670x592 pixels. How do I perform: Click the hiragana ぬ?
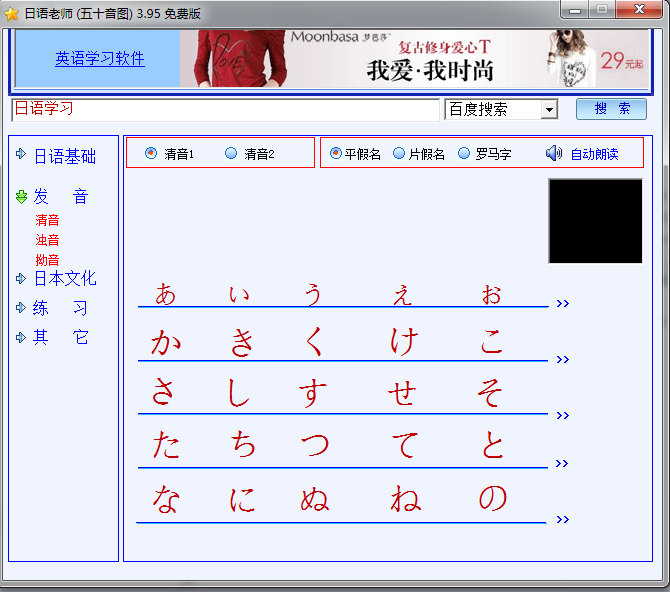pyautogui.click(x=315, y=499)
